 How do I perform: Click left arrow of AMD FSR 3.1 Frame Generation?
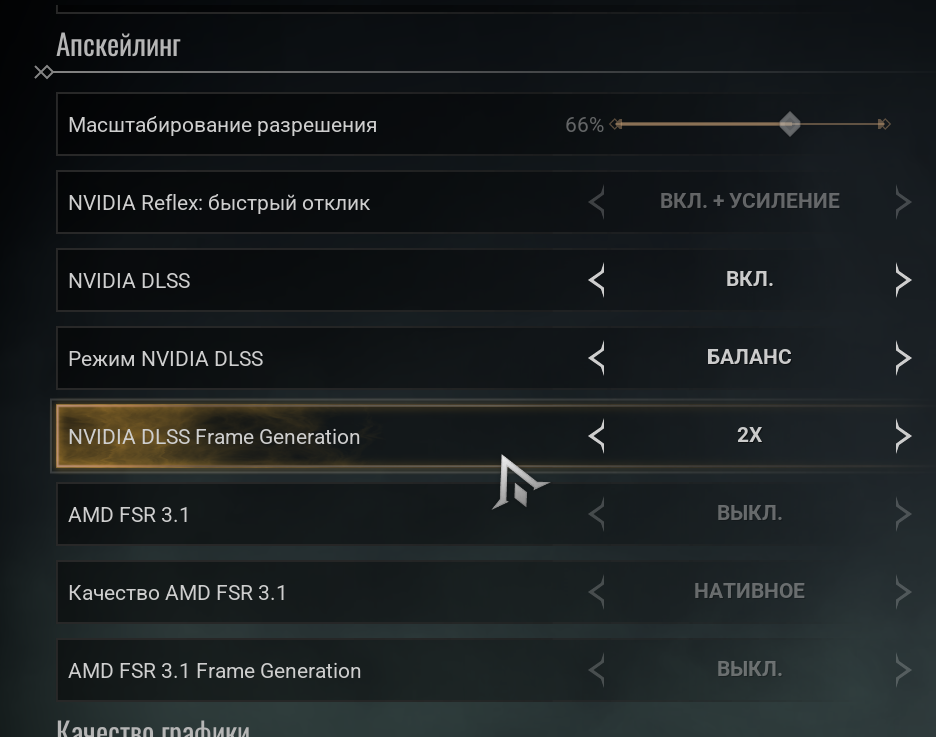[x=597, y=670]
